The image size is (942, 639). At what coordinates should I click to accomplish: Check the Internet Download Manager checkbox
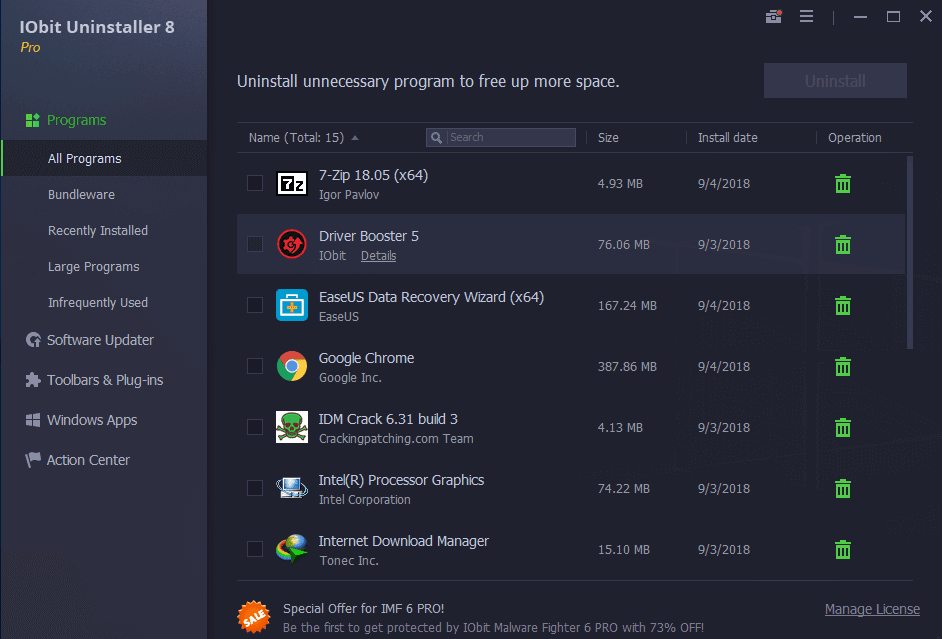[x=255, y=549]
